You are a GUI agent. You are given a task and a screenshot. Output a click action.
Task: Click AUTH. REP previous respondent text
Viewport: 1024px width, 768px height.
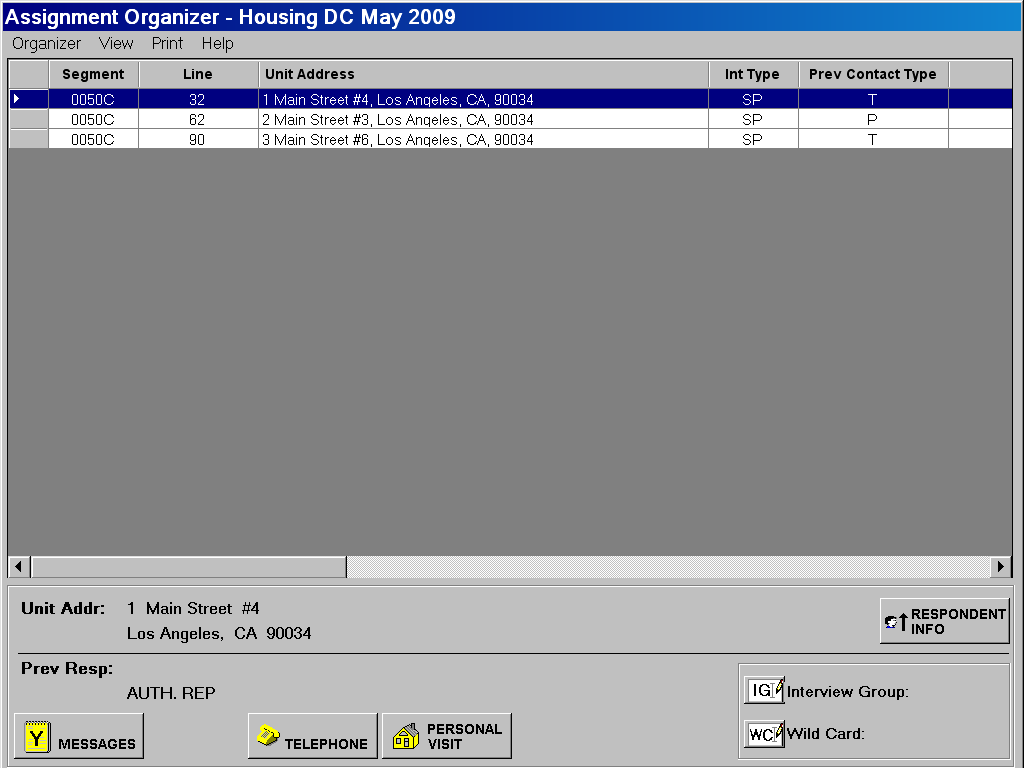pyautogui.click(x=171, y=693)
